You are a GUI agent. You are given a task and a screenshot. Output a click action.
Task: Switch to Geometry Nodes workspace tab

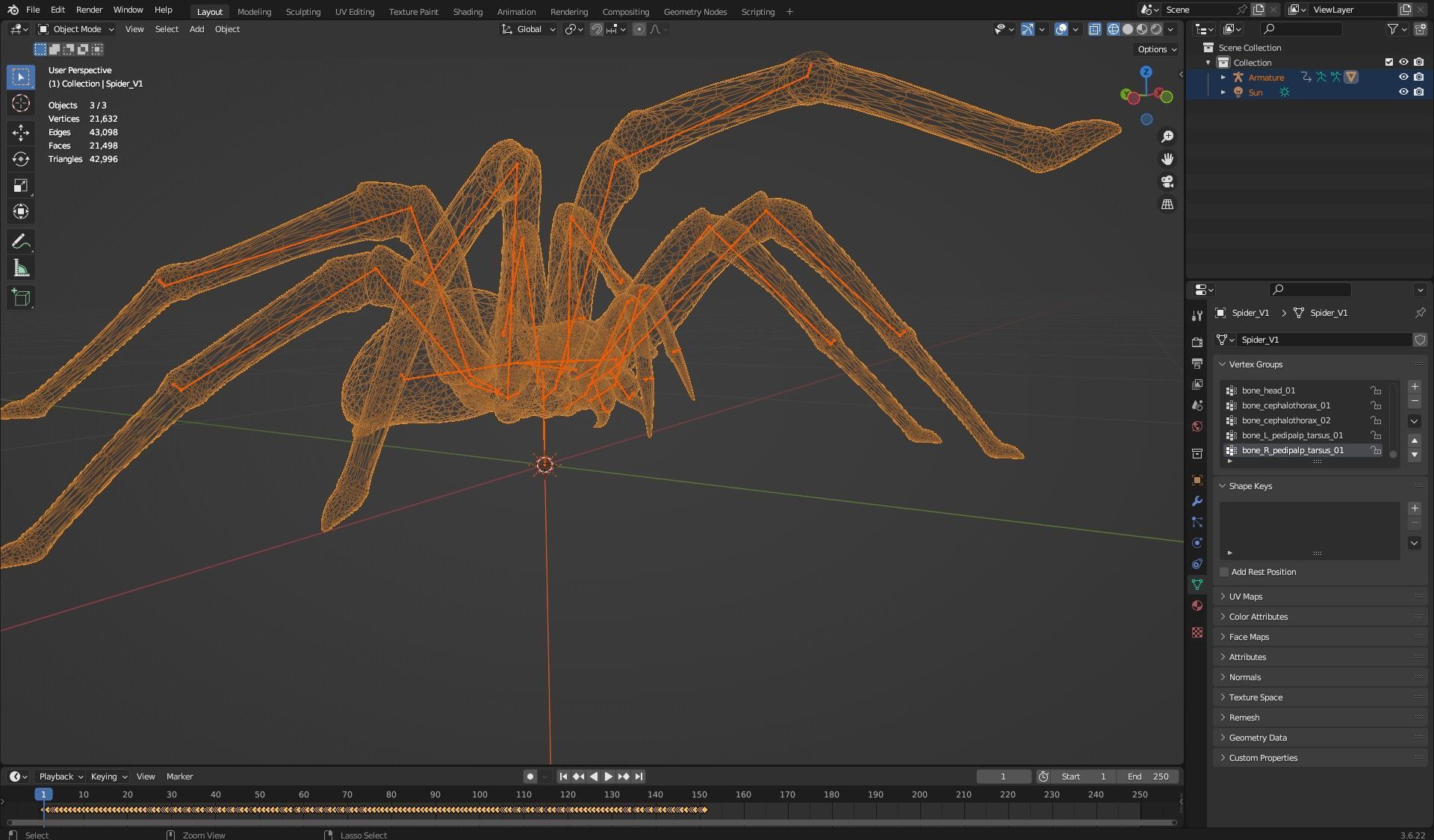click(695, 11)
